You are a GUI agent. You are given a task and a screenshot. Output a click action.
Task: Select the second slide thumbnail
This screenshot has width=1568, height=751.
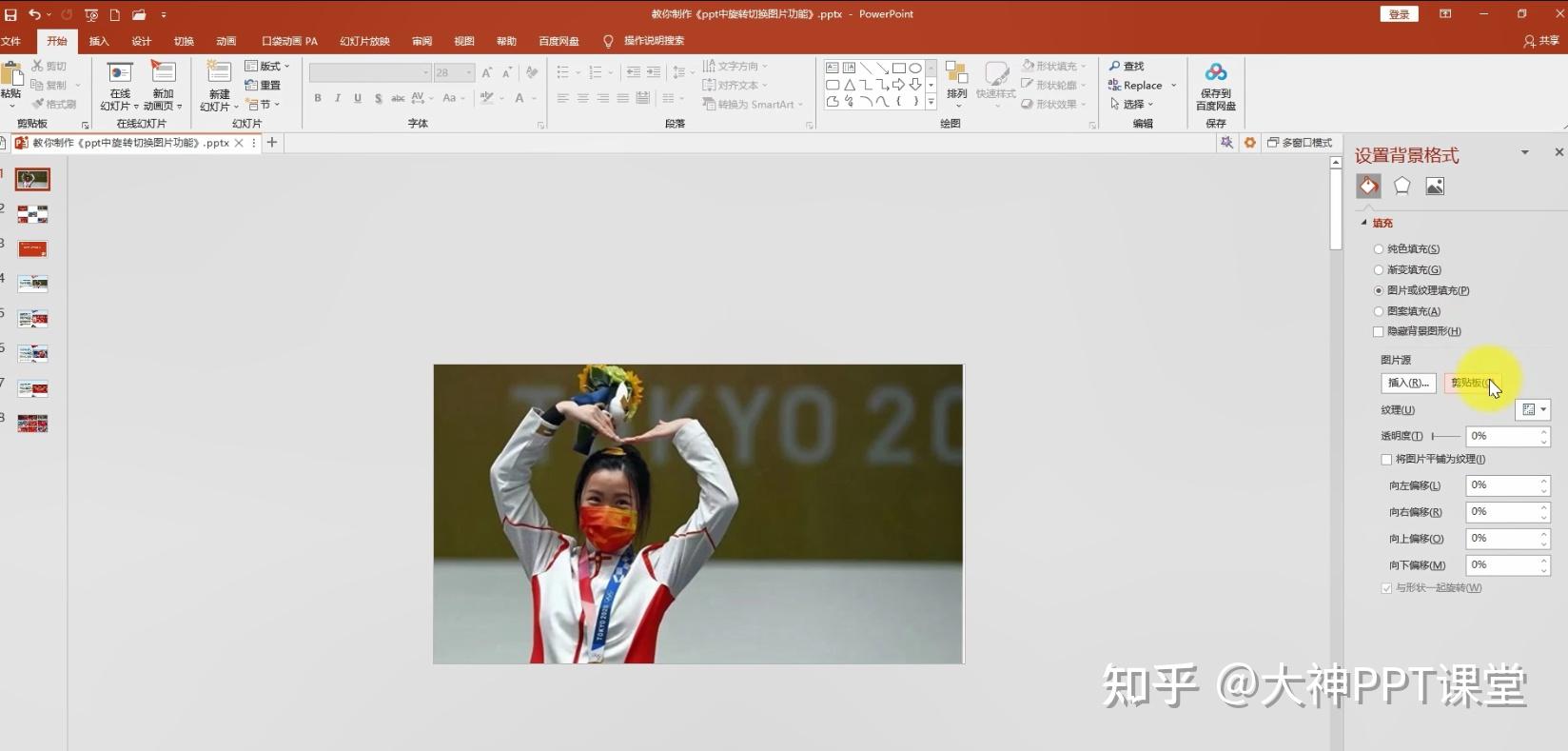pos(32,214)
